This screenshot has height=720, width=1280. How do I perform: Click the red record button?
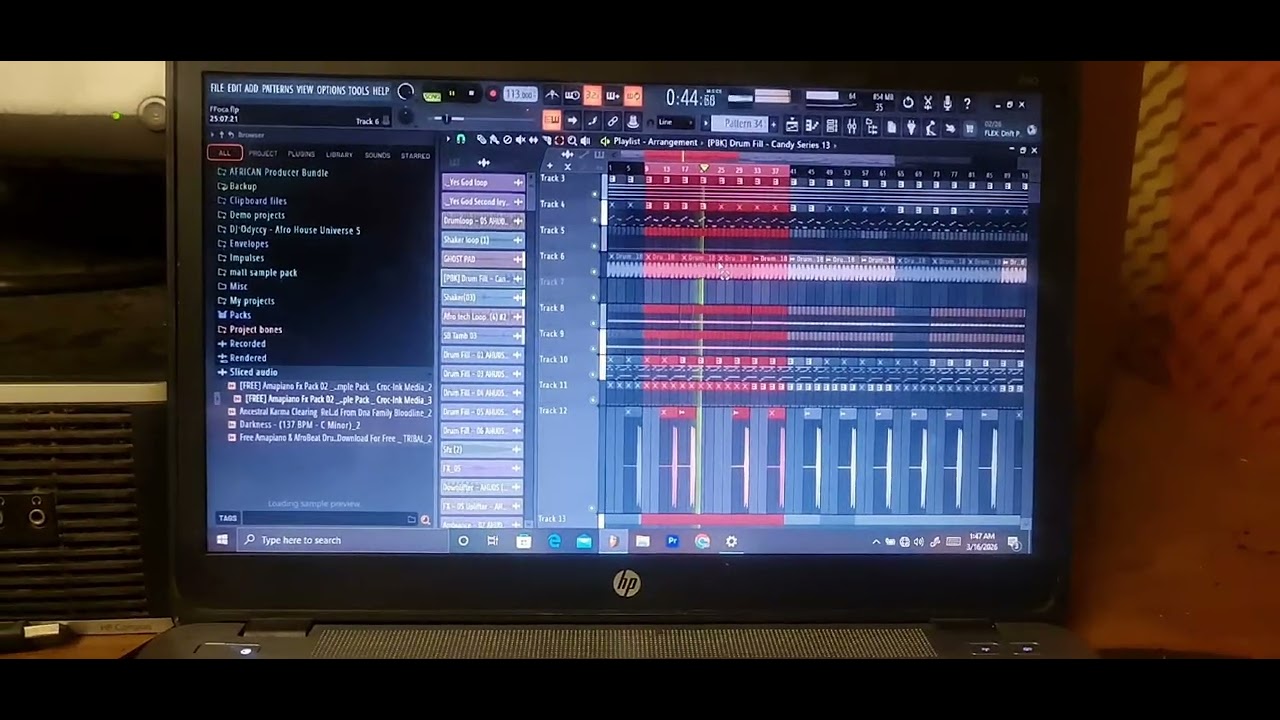tap(493, 93)
